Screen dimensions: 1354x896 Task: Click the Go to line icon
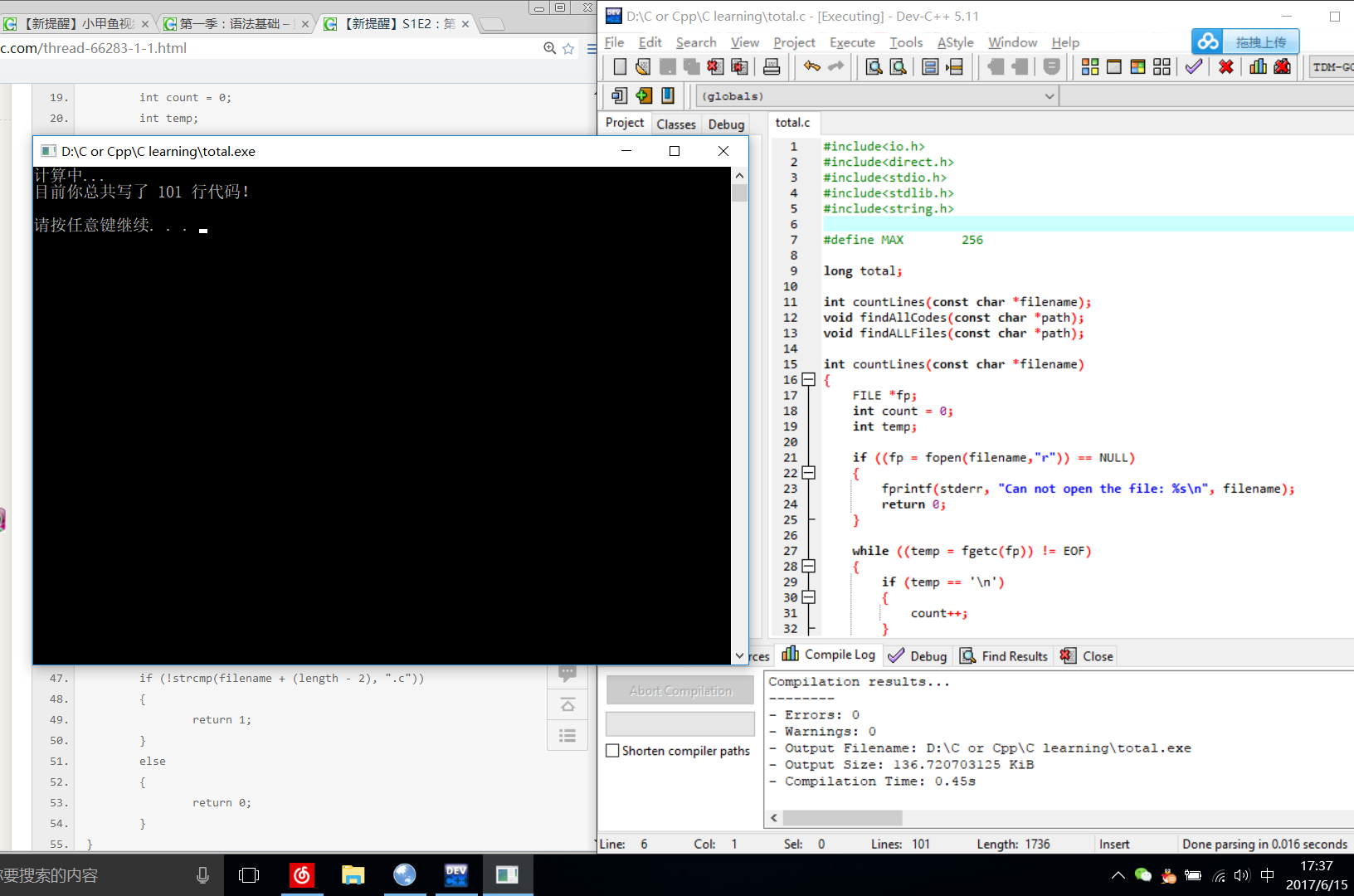pos(955,67)
